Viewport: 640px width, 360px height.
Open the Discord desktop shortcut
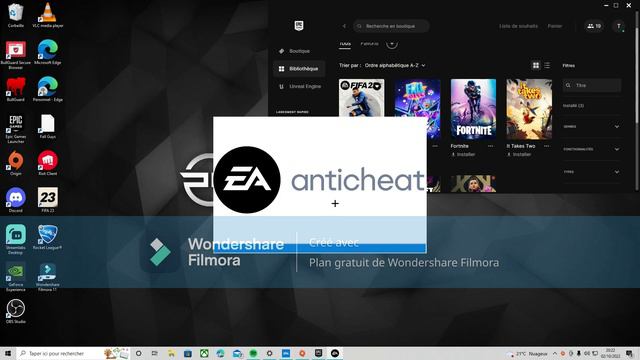coord(16,200)
